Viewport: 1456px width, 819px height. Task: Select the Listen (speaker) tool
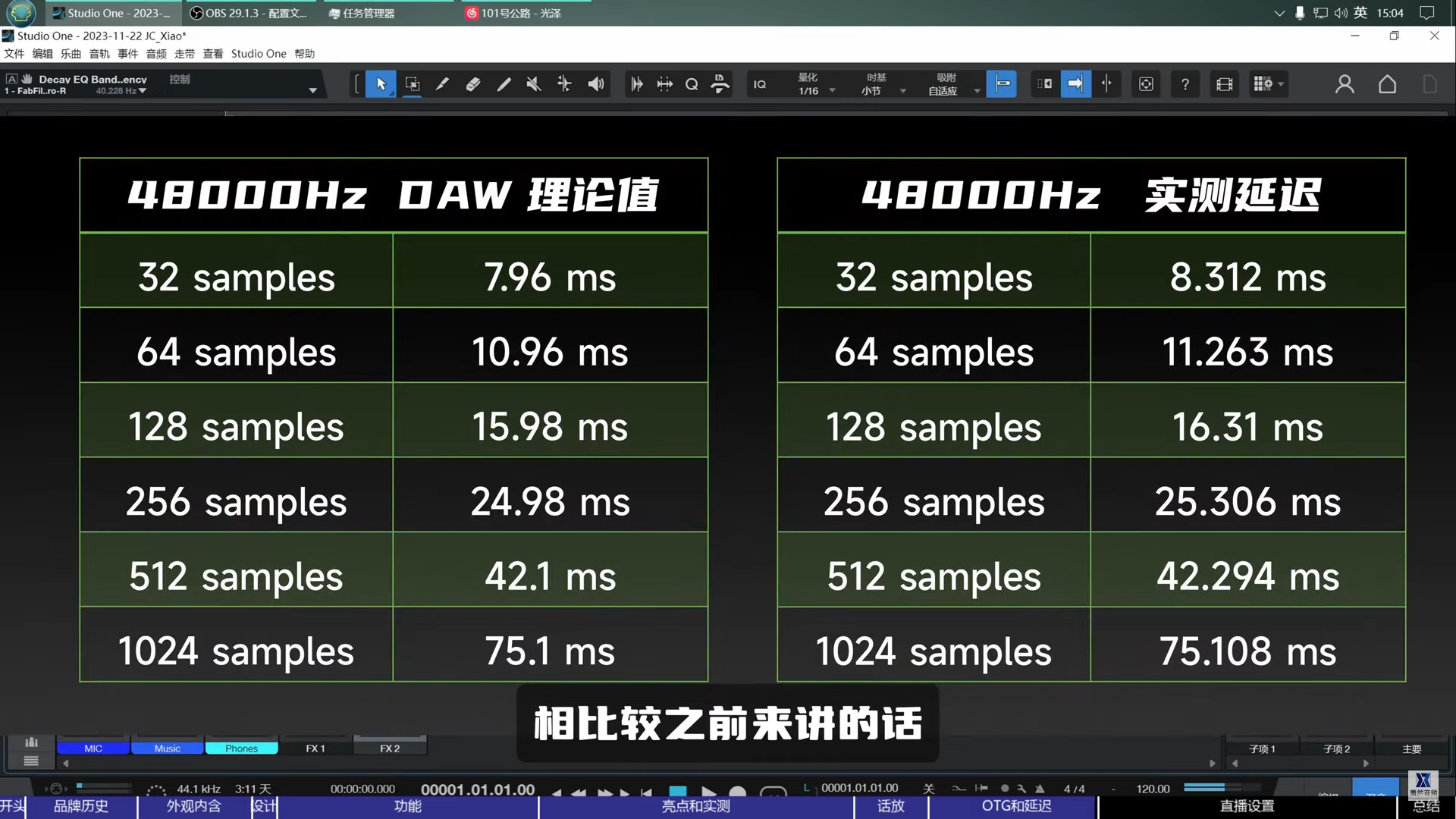(x=596, y=84)
